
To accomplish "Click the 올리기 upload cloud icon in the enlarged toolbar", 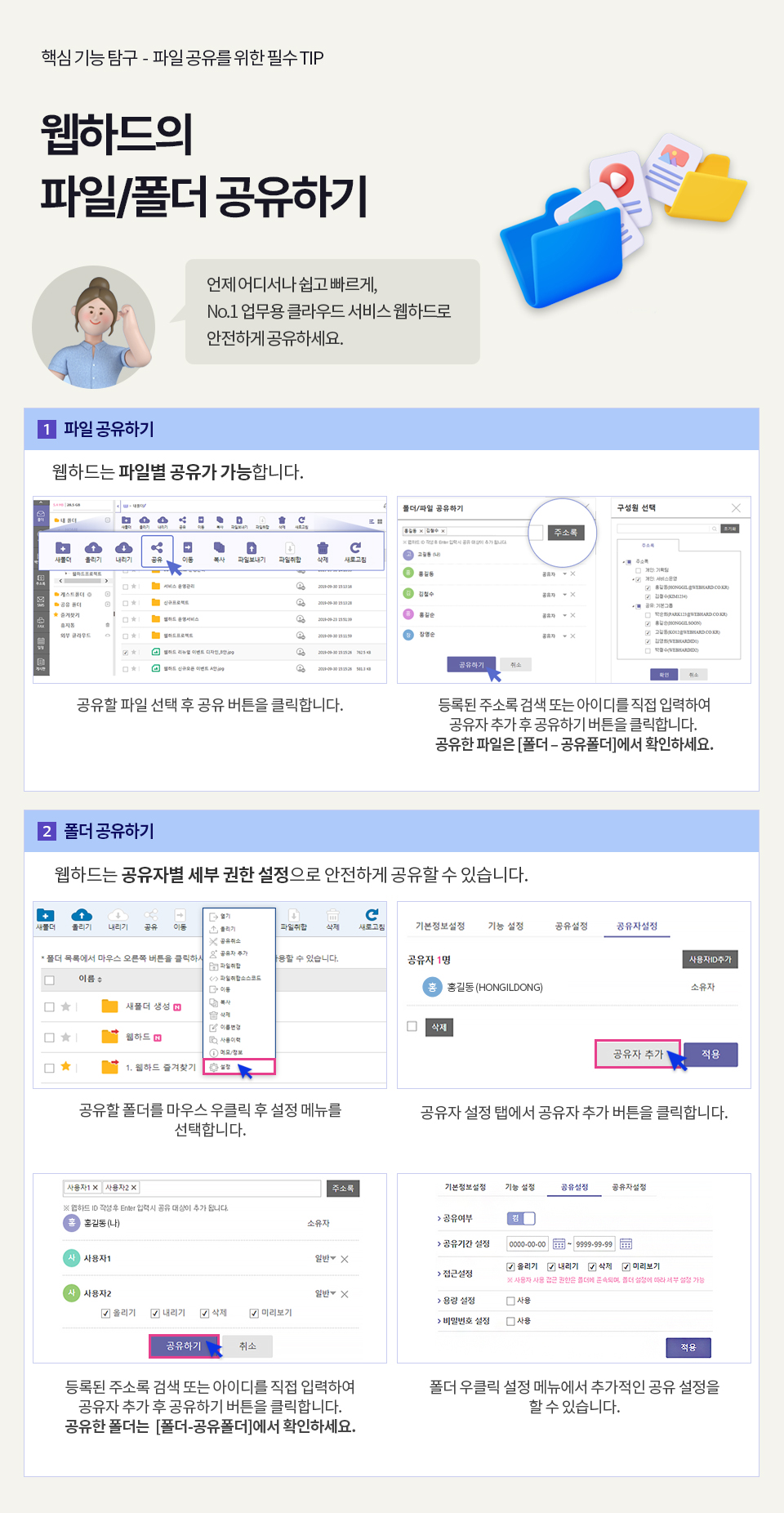I will (94, 547).
